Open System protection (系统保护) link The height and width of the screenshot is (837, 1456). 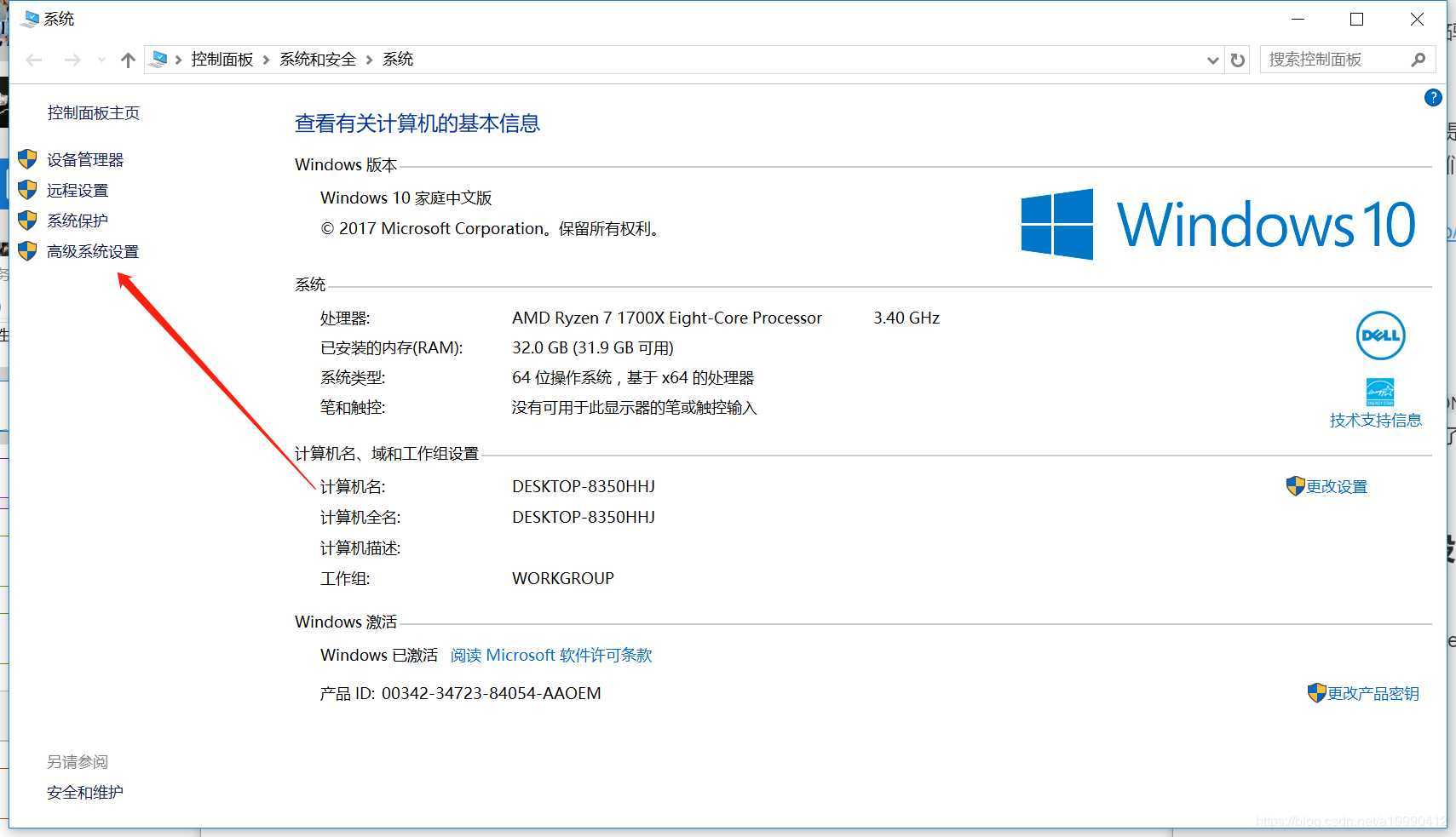(x=78, y=221)
